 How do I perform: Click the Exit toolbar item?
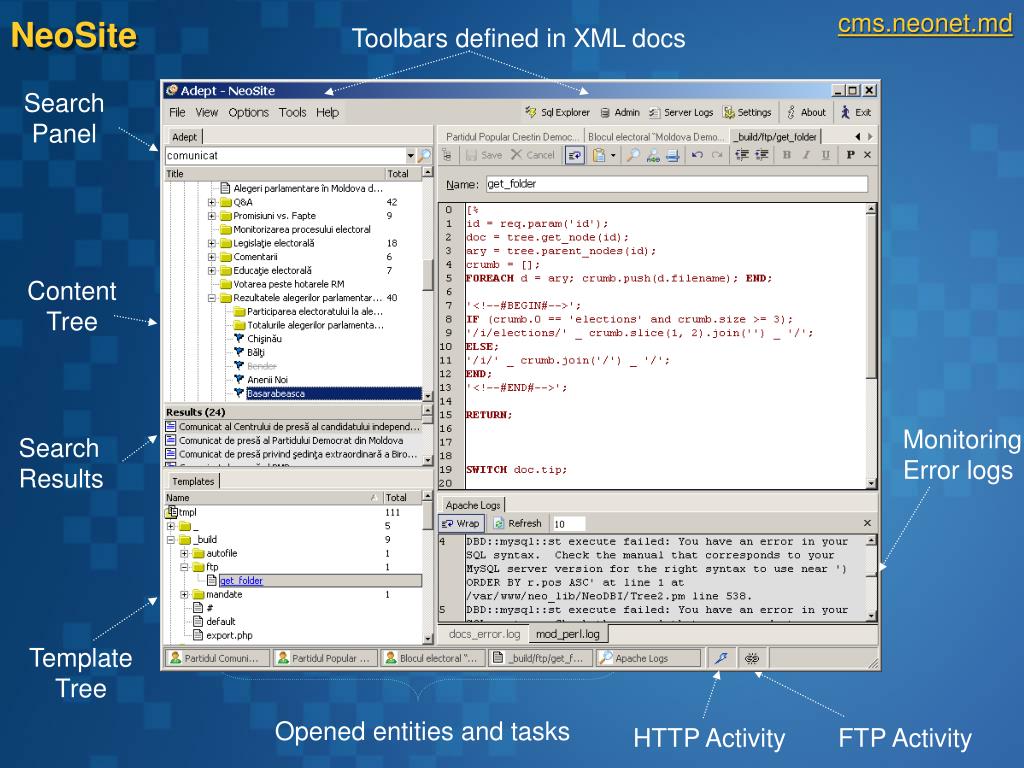(x=856, y=112)
